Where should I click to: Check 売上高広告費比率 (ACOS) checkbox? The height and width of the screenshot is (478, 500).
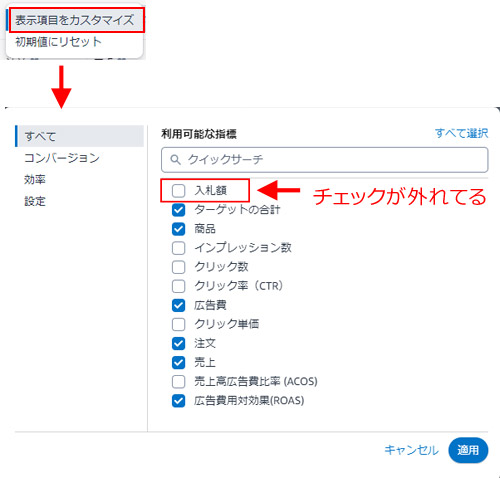point(179,382)
